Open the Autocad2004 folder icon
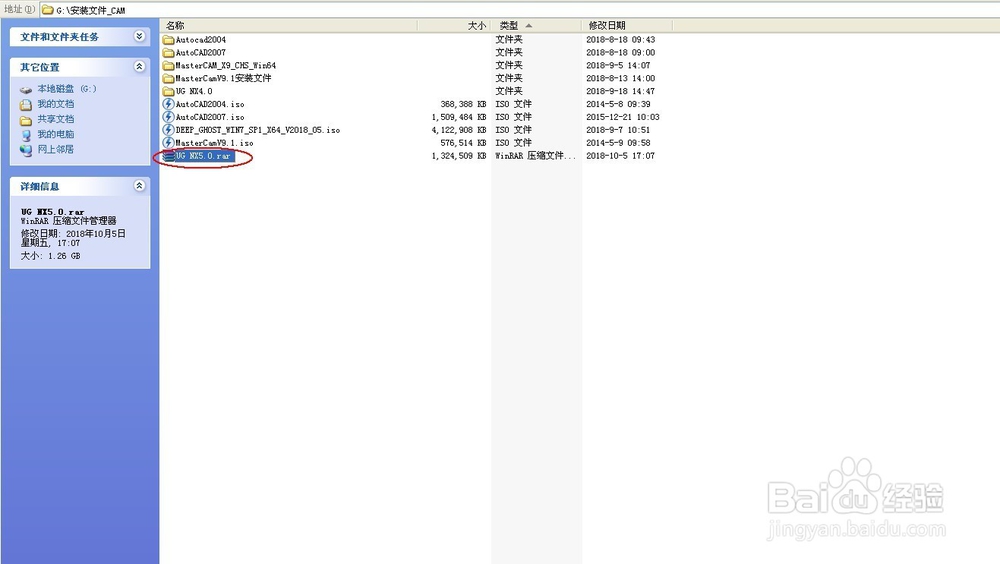This screenshot has width=1000, height=564. 168,40
